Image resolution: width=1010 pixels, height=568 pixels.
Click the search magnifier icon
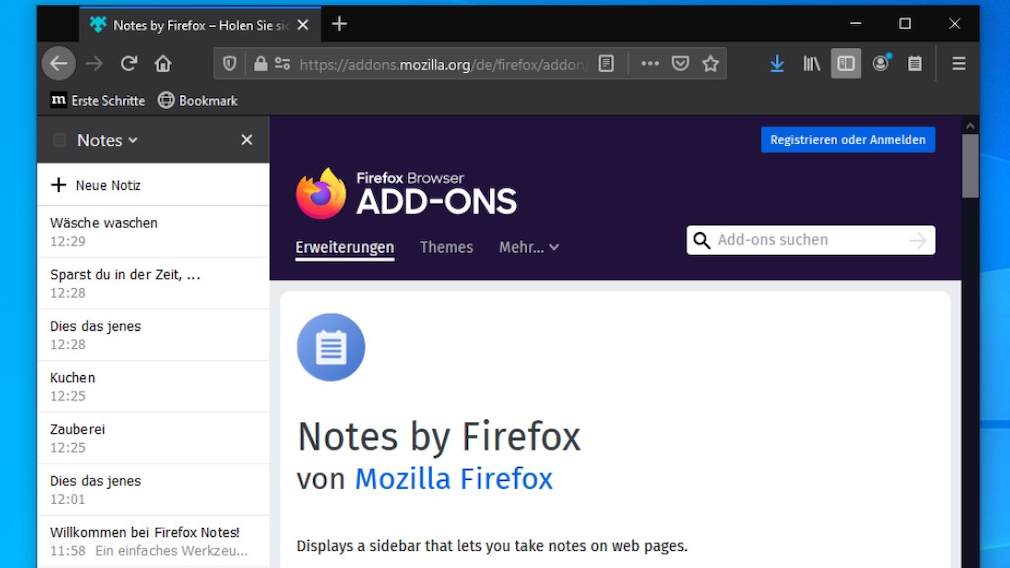(x=701, y=240)
